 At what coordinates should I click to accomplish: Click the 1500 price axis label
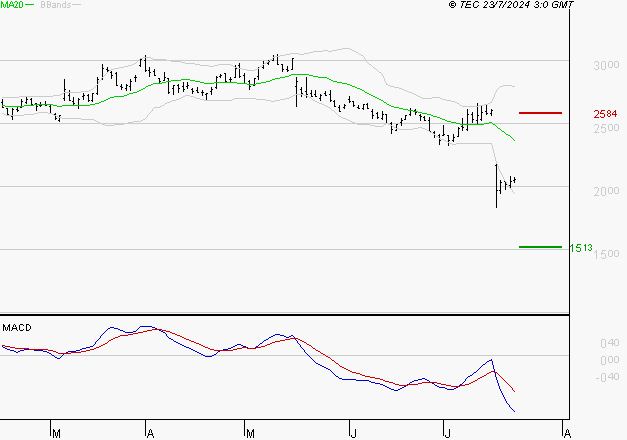pyautogui.click(x=606, y=254)
